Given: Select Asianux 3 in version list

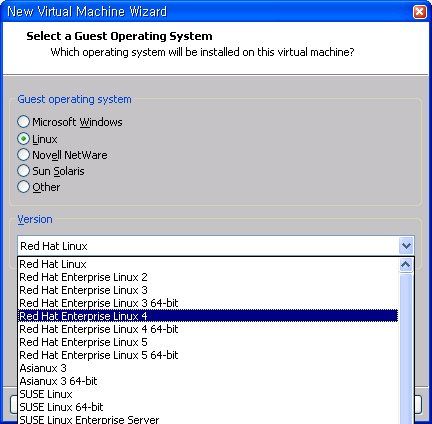Looking at the screenshot, I should pyautogui.click(x=208, y=368).
